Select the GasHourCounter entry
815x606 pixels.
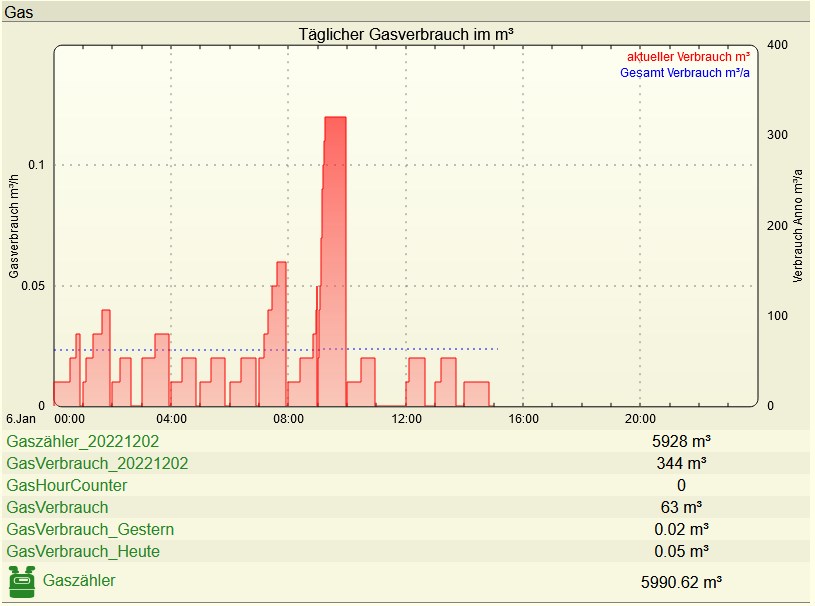[67, 485]
